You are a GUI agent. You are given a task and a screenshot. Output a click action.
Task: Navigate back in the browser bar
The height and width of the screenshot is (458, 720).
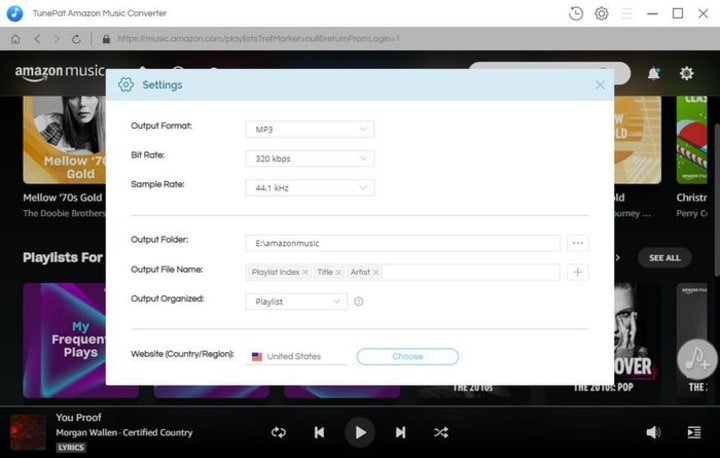(x=37, y=39)
